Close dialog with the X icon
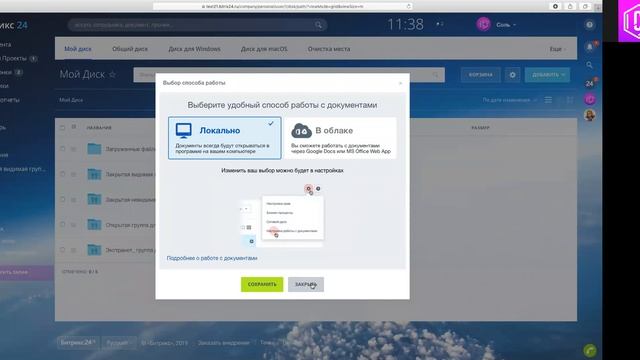640x360 pixels. tap(400, 83)
